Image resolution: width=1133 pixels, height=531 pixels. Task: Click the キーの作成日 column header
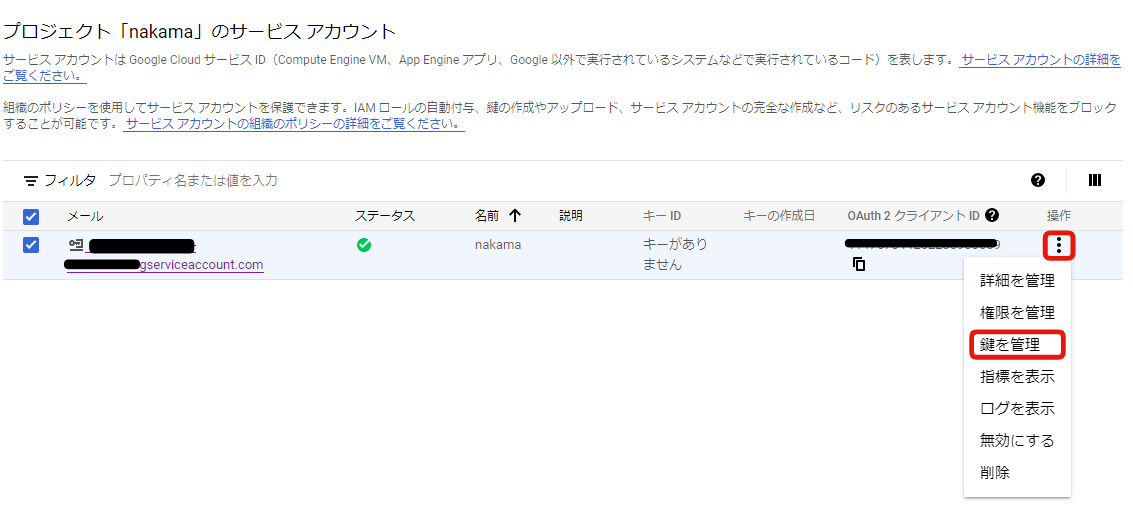click(x=779, y=215)
